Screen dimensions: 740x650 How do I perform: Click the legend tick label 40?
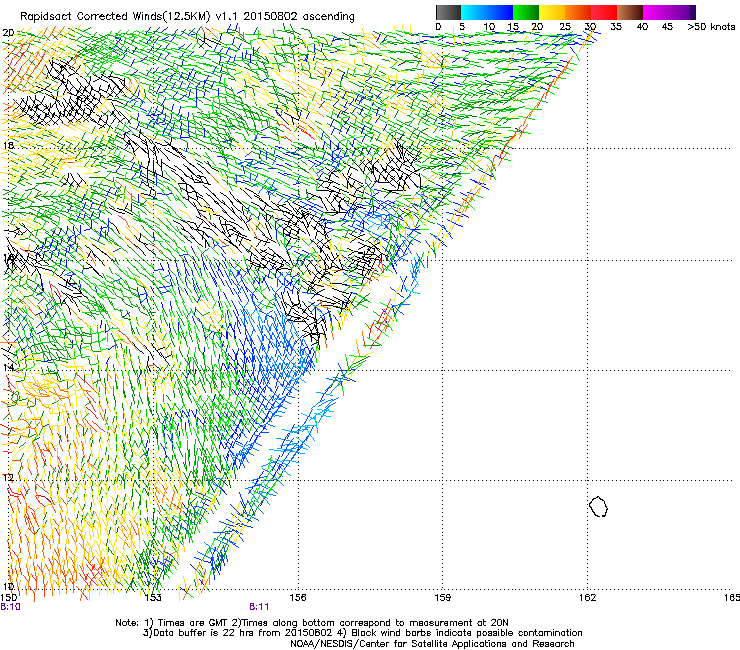(x=642, y=27)
